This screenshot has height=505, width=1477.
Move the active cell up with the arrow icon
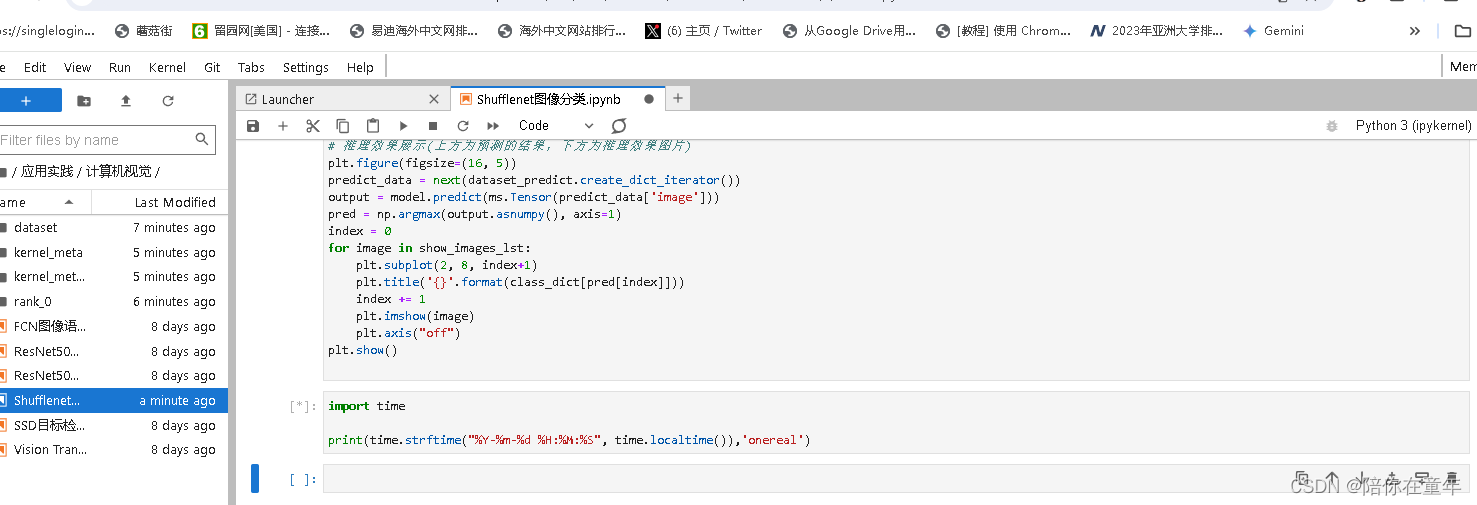(1331, 479)
